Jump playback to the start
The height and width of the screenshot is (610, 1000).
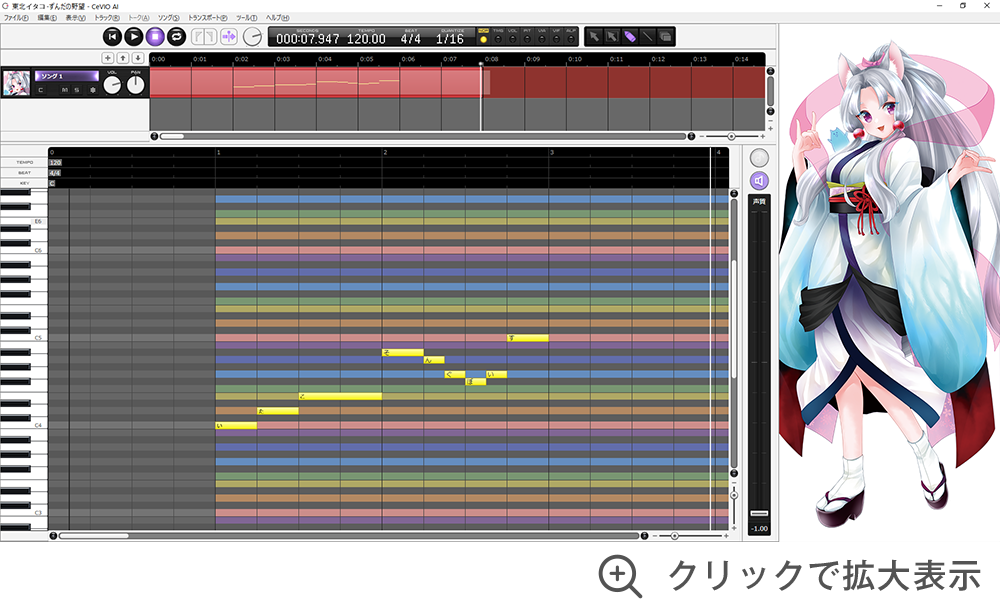tap(112, 37)
